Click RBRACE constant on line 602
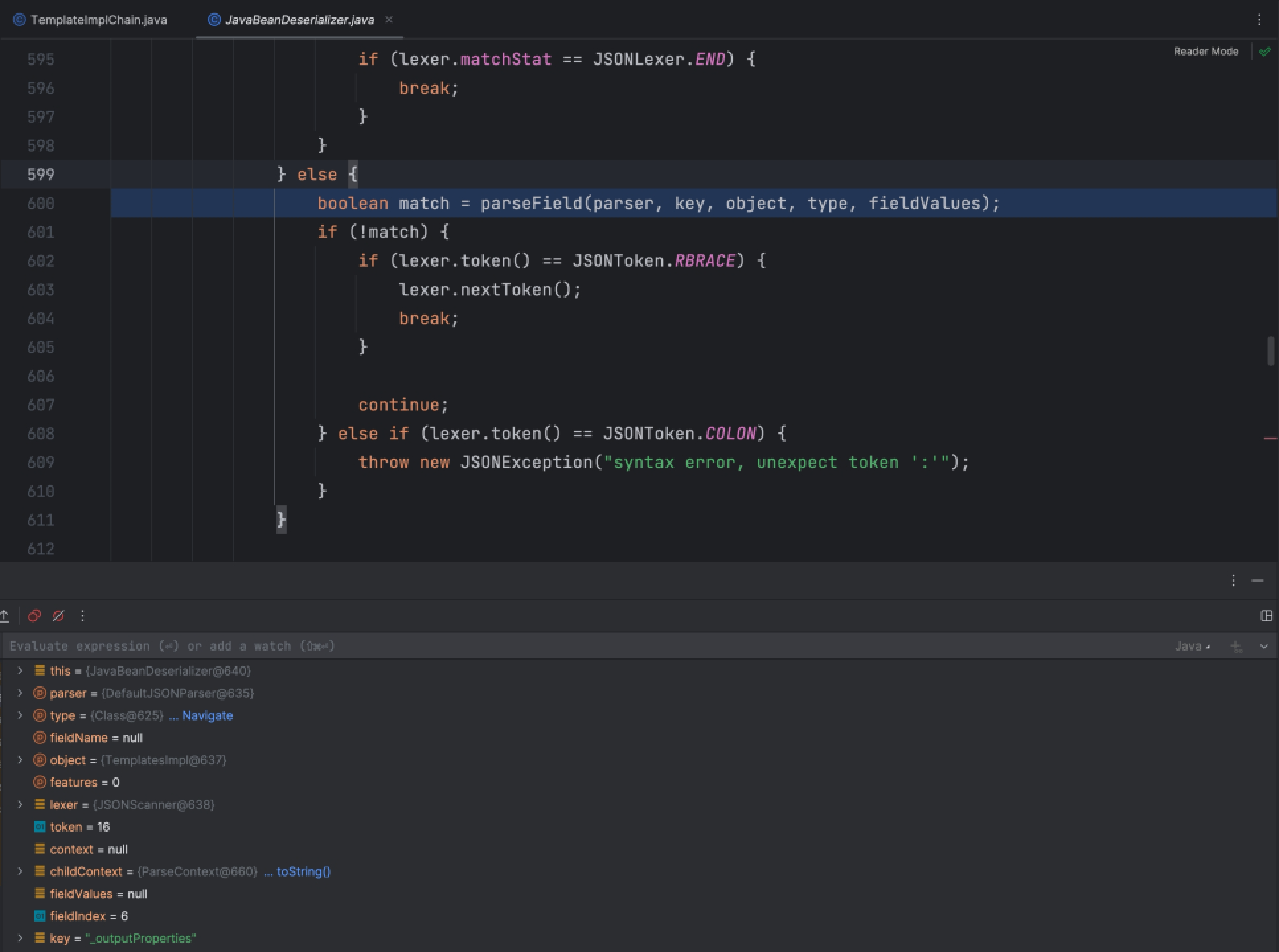The image size is (1279, 952). click(x=704, y=260)
